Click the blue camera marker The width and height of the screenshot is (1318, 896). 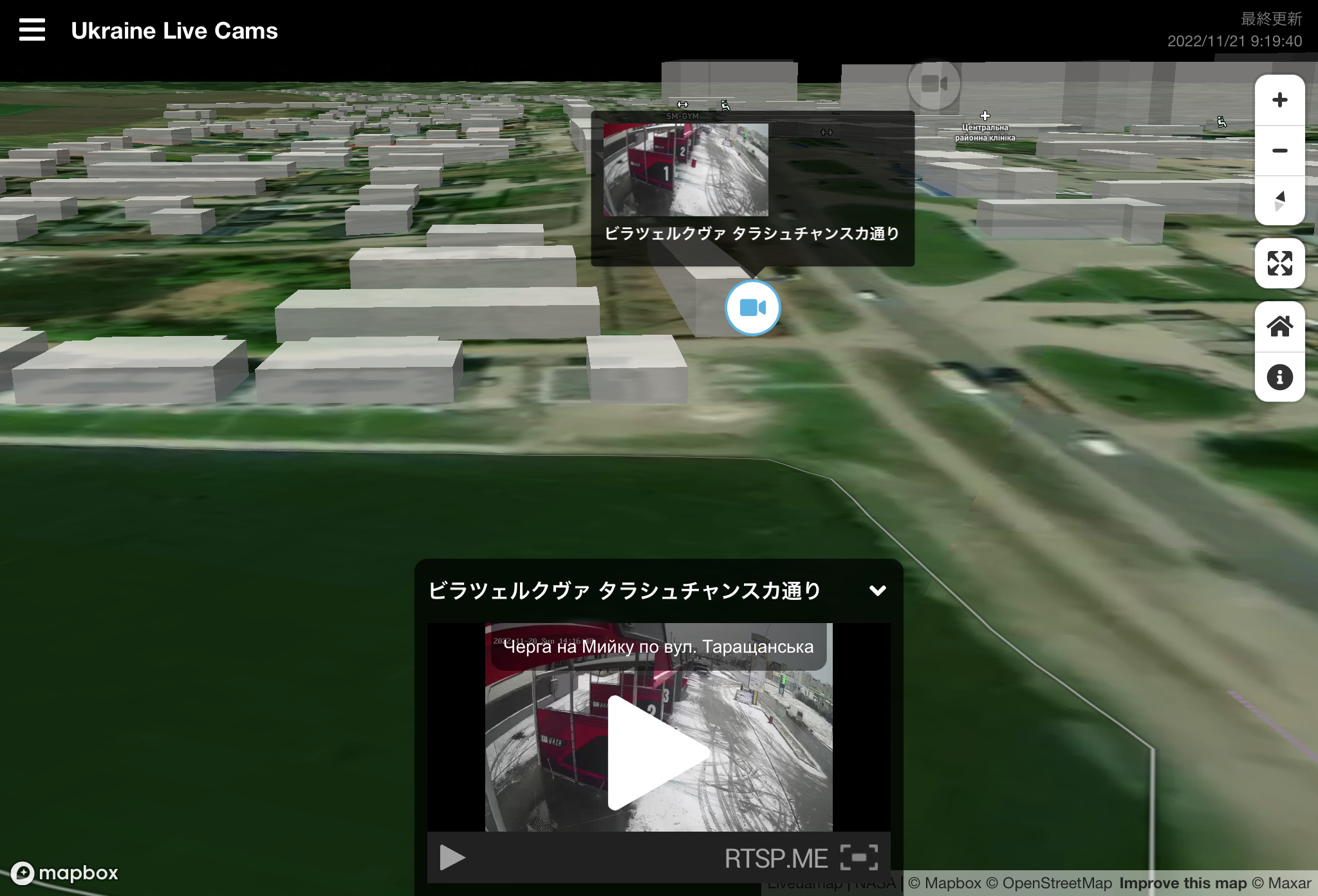coord(752,308)
